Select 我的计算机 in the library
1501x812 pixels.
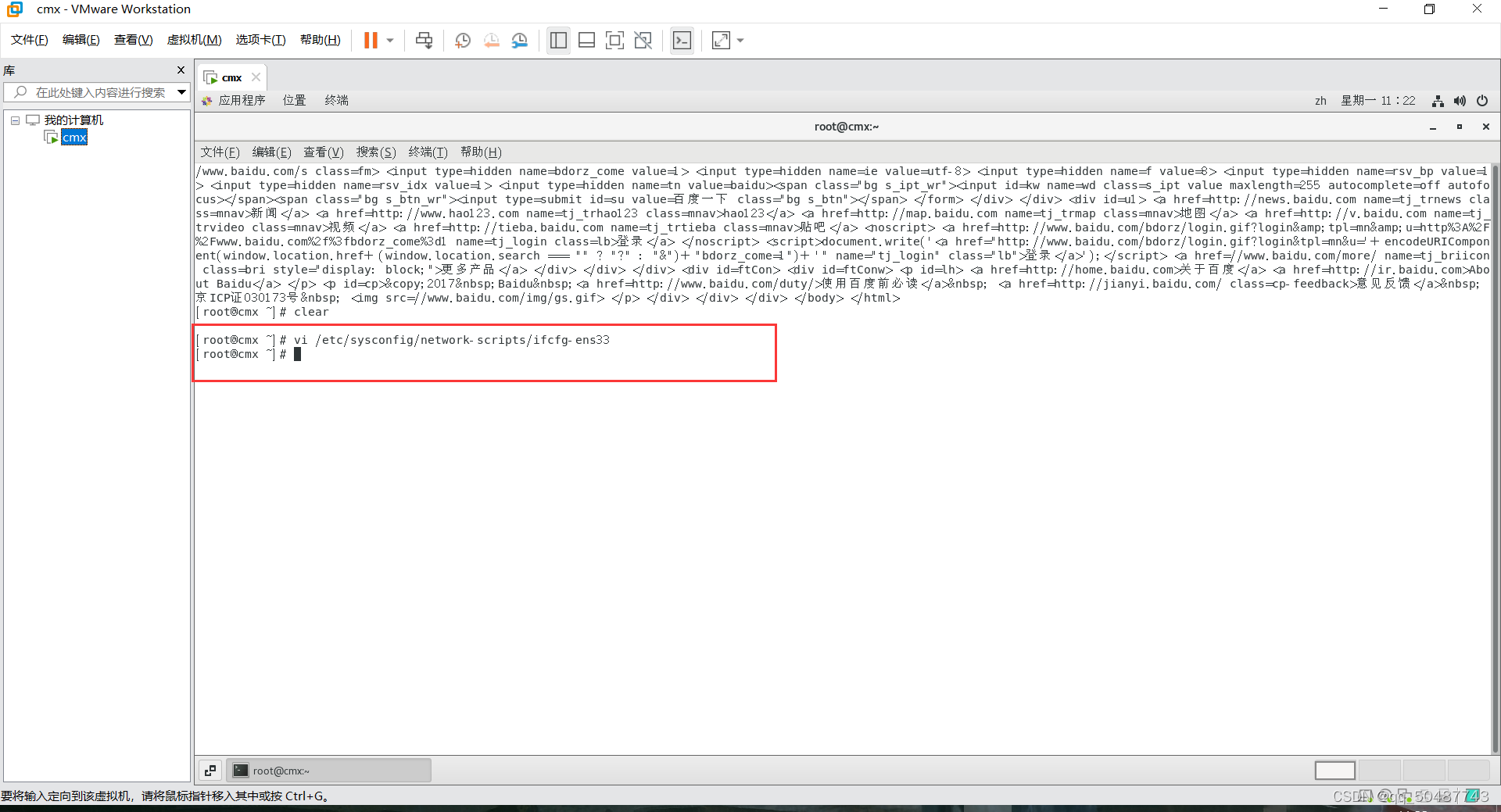[x=73, y=120]
